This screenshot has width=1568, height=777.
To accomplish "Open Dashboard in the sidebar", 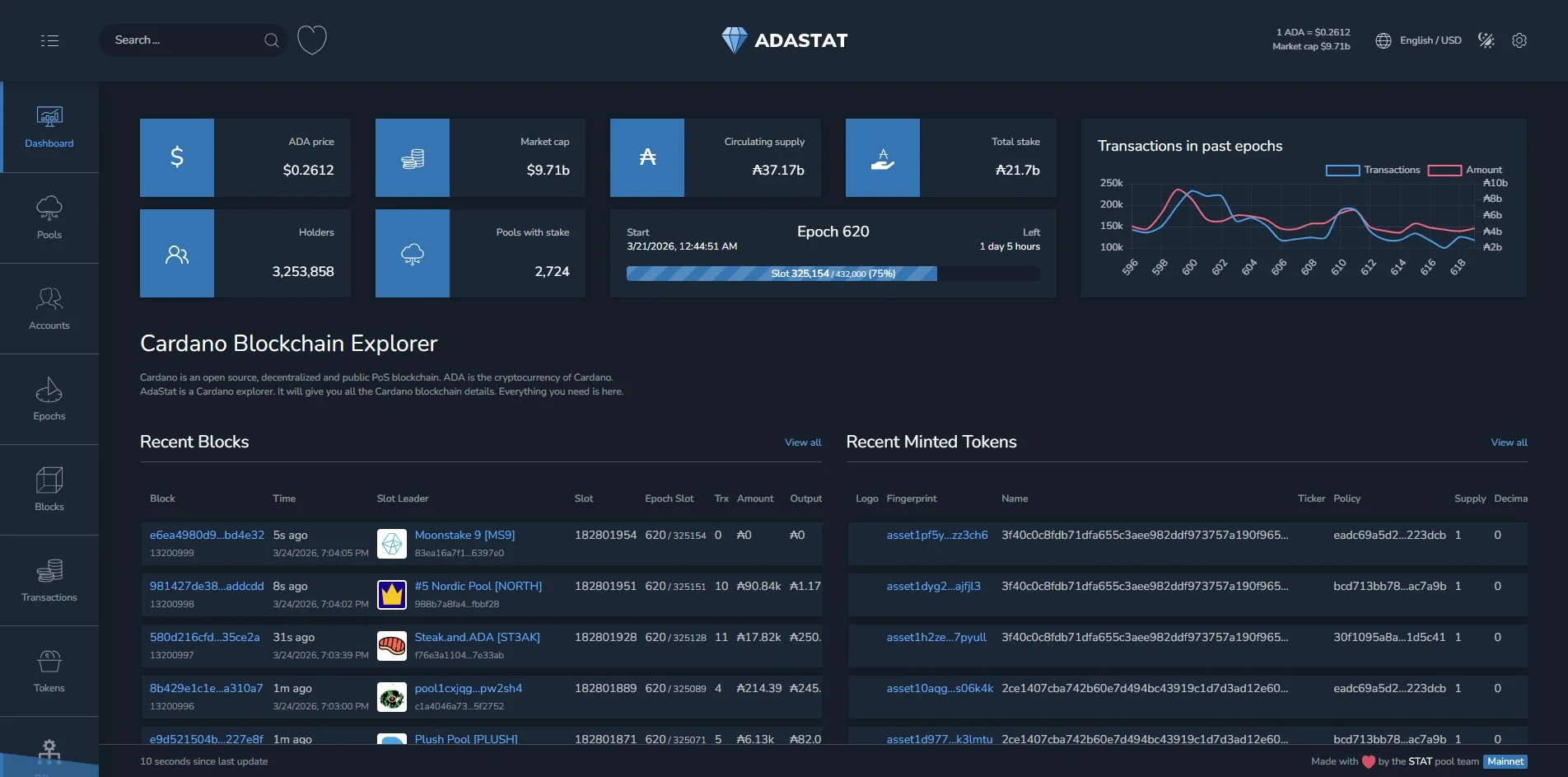I will point(49,127).
